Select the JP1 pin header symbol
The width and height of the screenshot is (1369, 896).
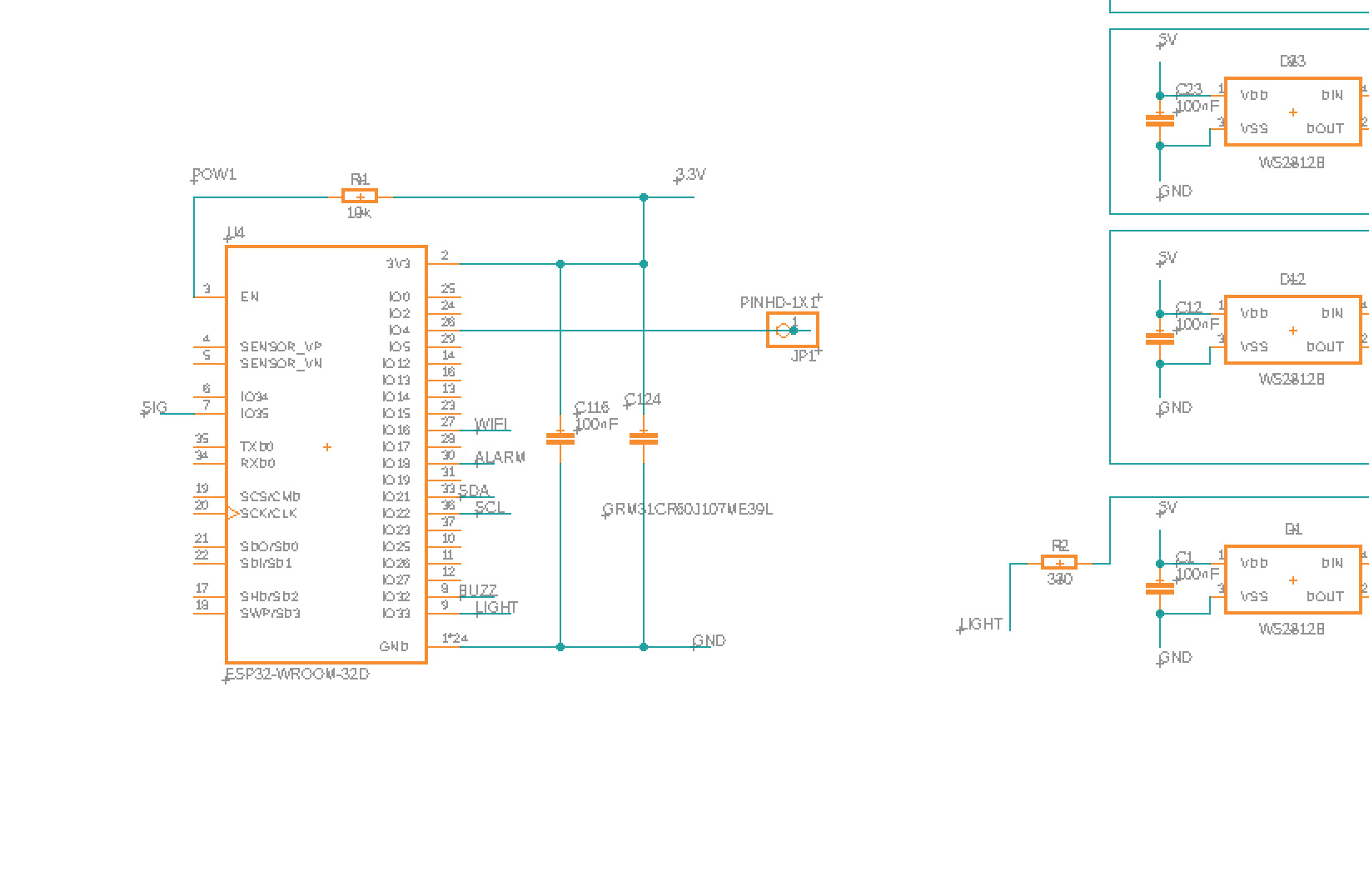[x=793, y=331]
